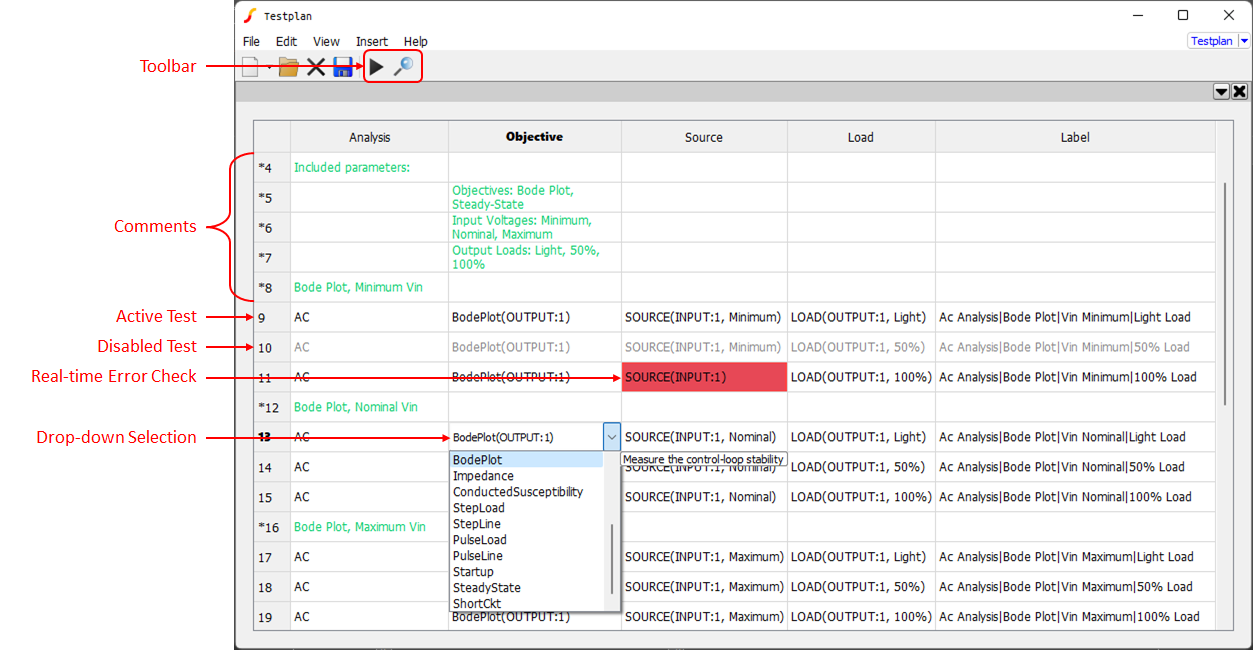
Task: Click the Objective column header
Action: (534, 137)
